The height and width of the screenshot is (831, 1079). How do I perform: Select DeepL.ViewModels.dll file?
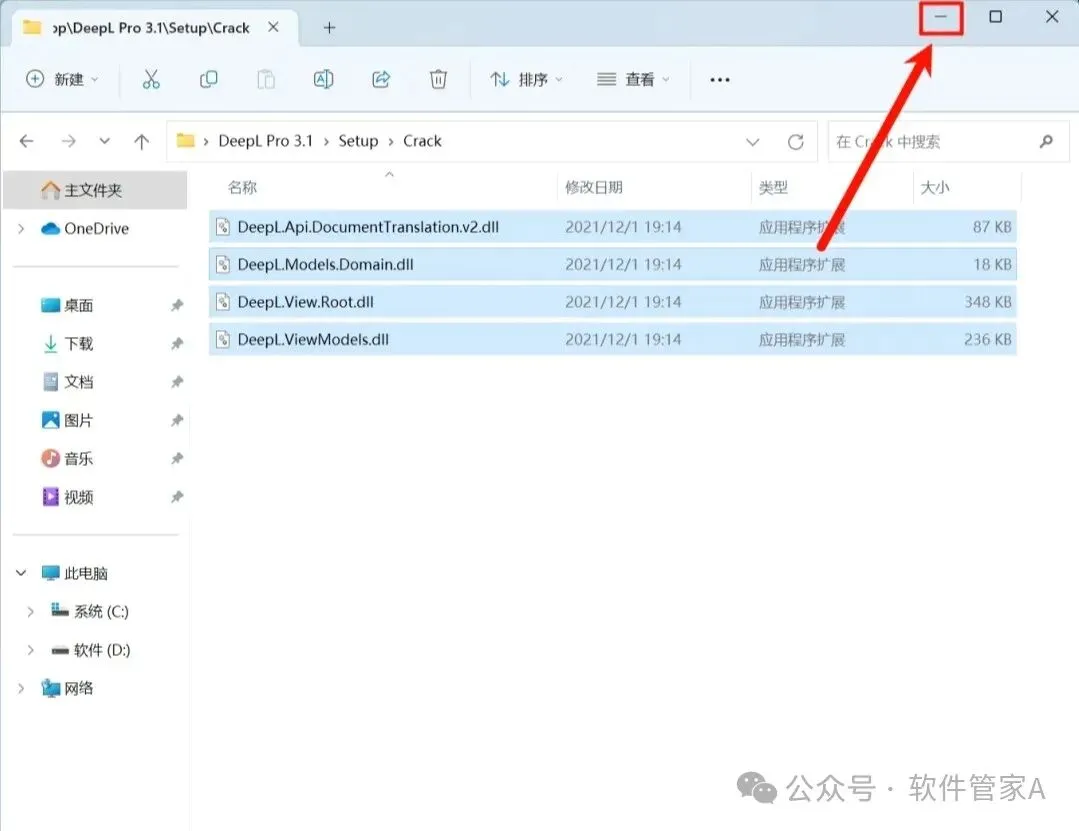[612, 339]
